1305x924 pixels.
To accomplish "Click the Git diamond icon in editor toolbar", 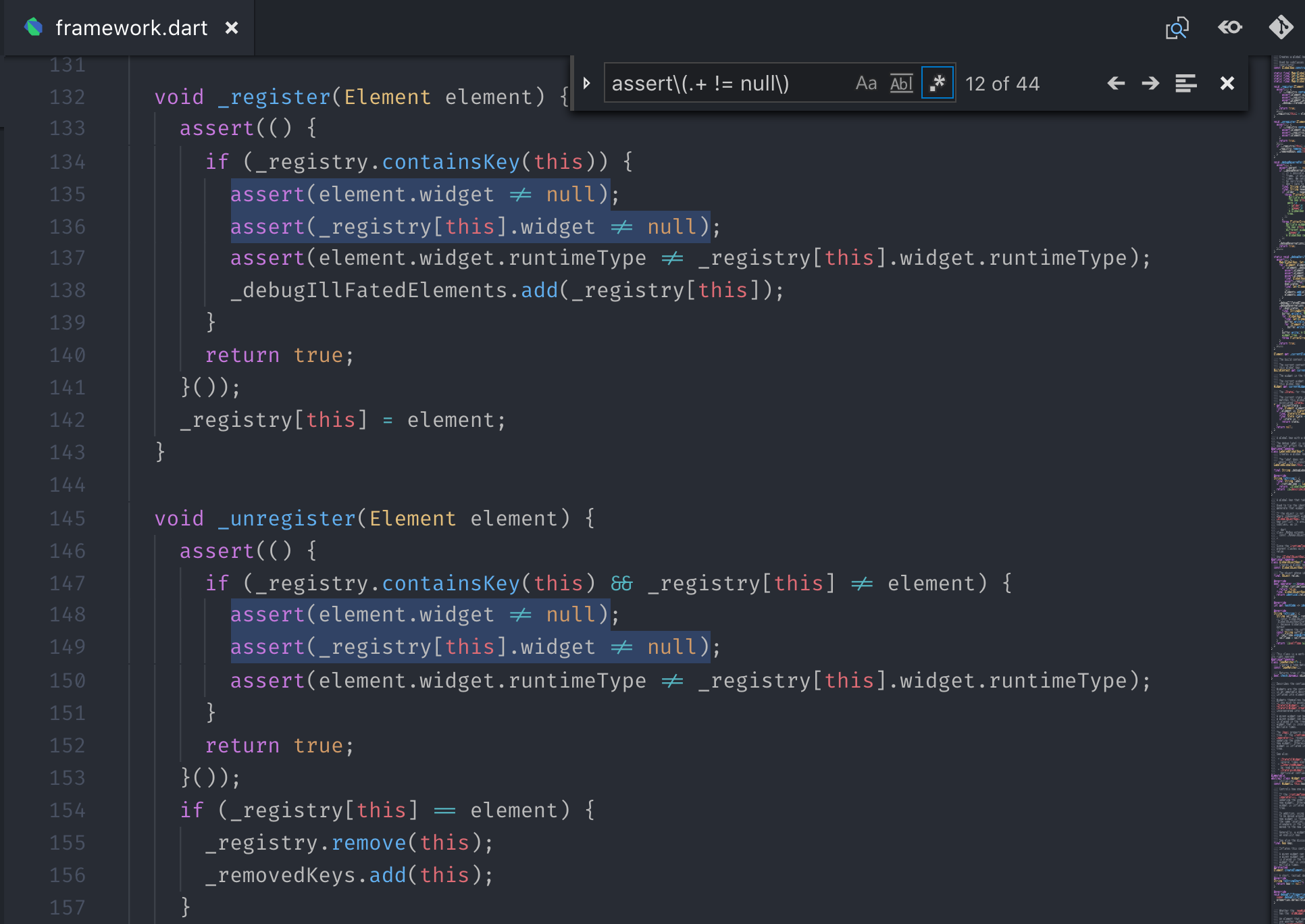I will click(1281, 28).
